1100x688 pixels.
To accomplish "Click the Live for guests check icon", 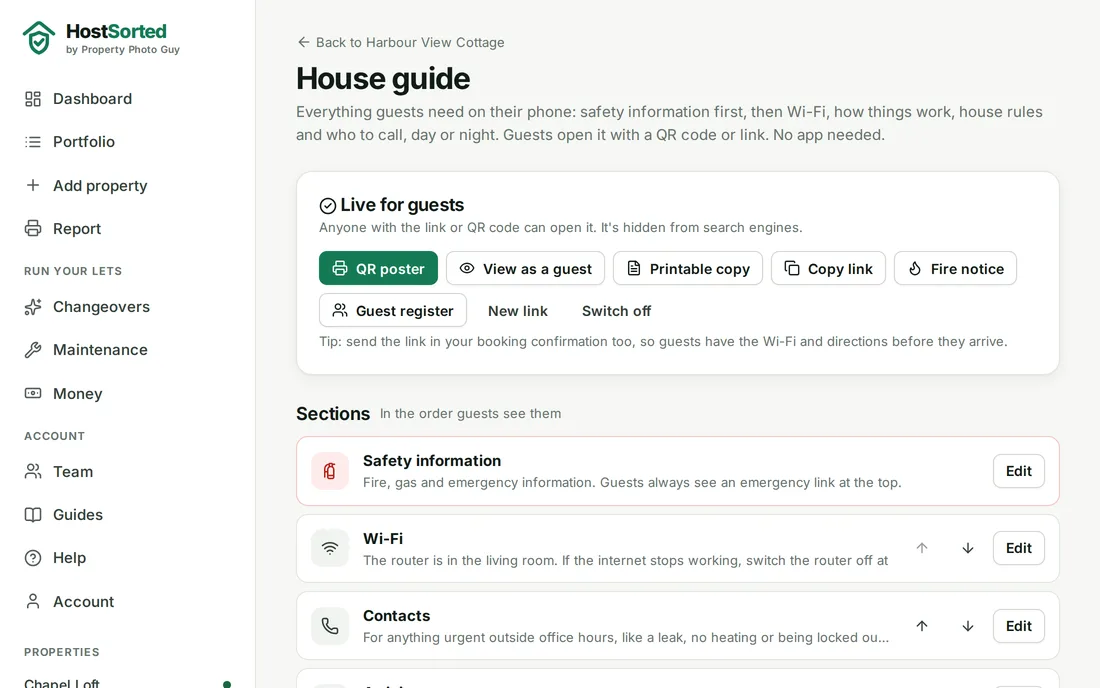I will [x=328, y=205].
